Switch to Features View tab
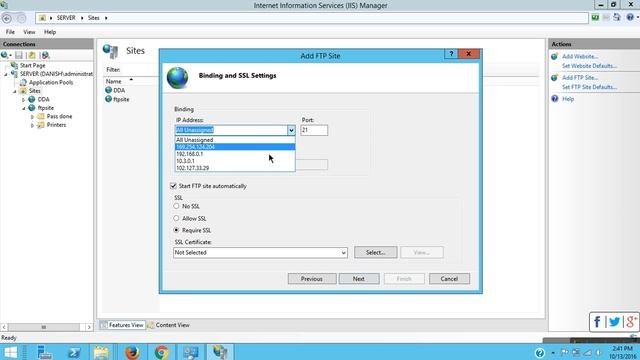 coord(122,325)
